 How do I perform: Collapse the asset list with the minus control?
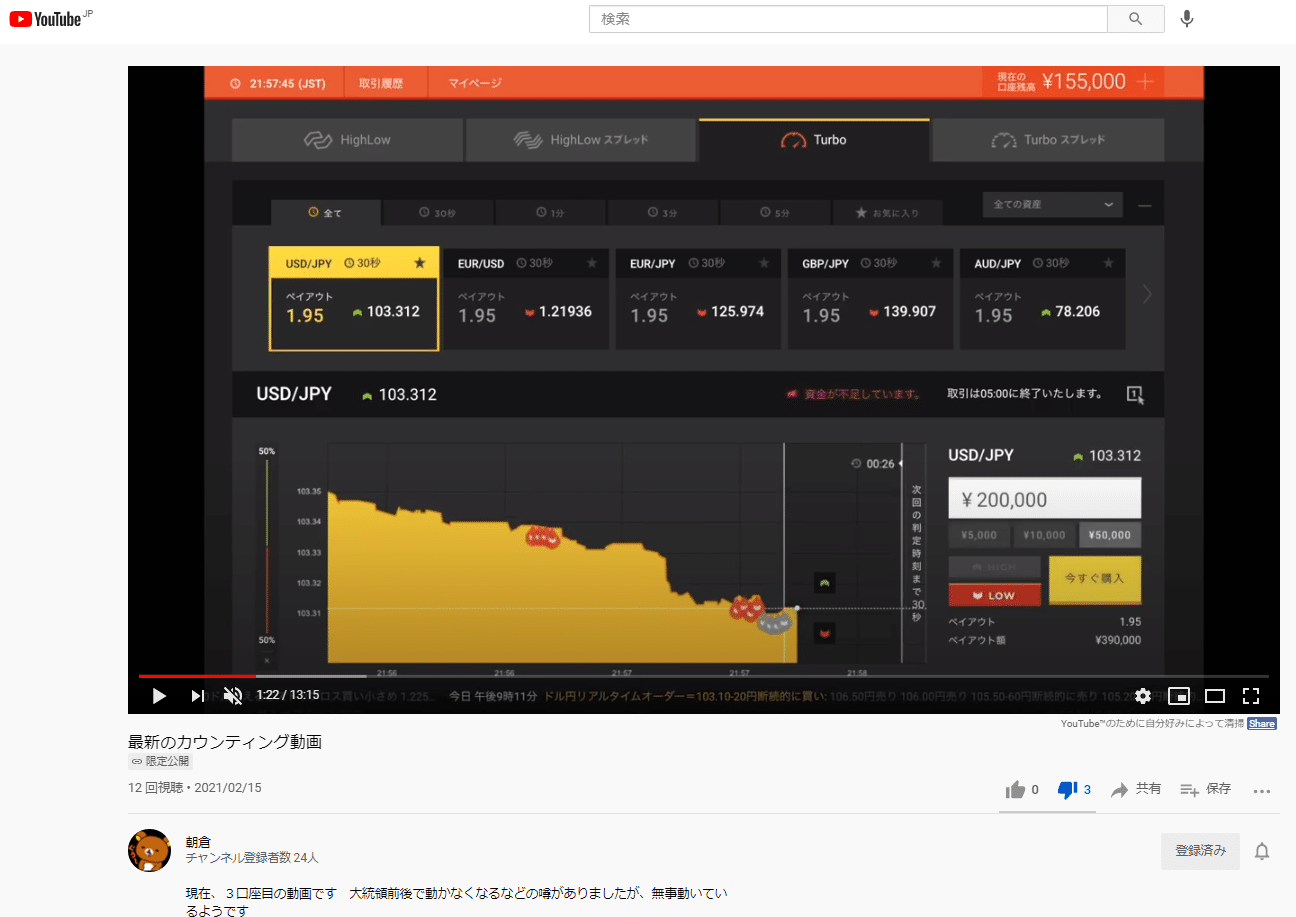tap(1144, 204)
